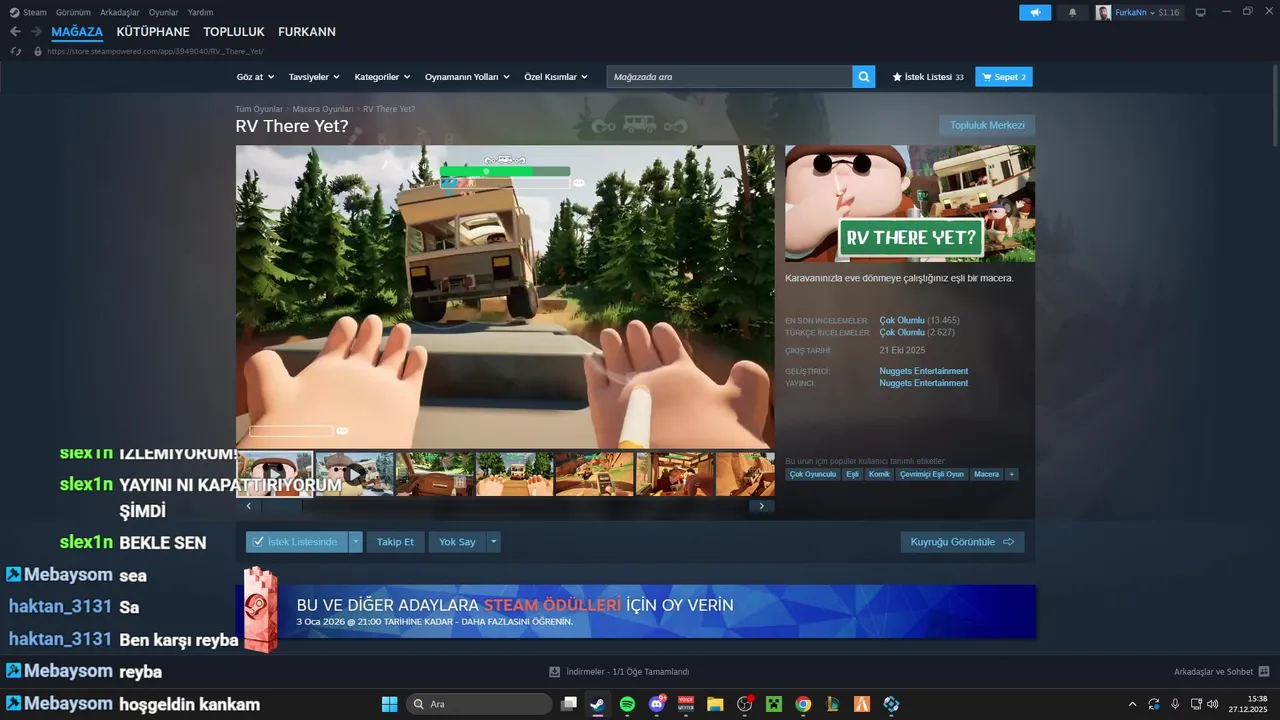Click Kuyruğu Görüntüle button
1280x720 pixels.
[x=962, y=542]
